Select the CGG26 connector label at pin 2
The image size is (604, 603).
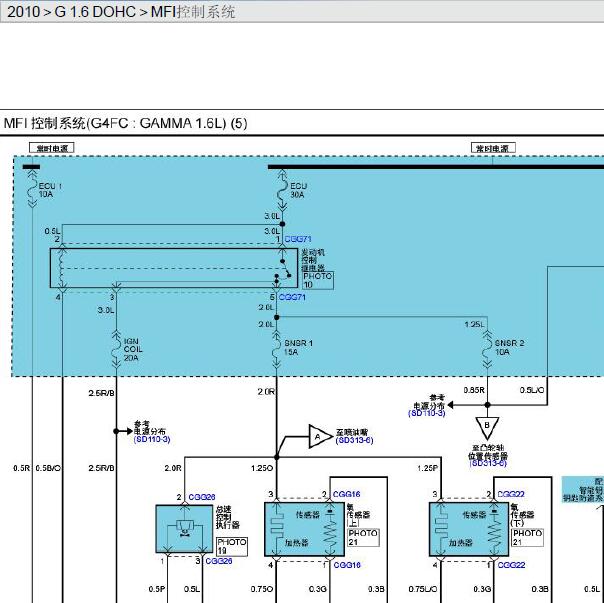[x=202, y=497]
